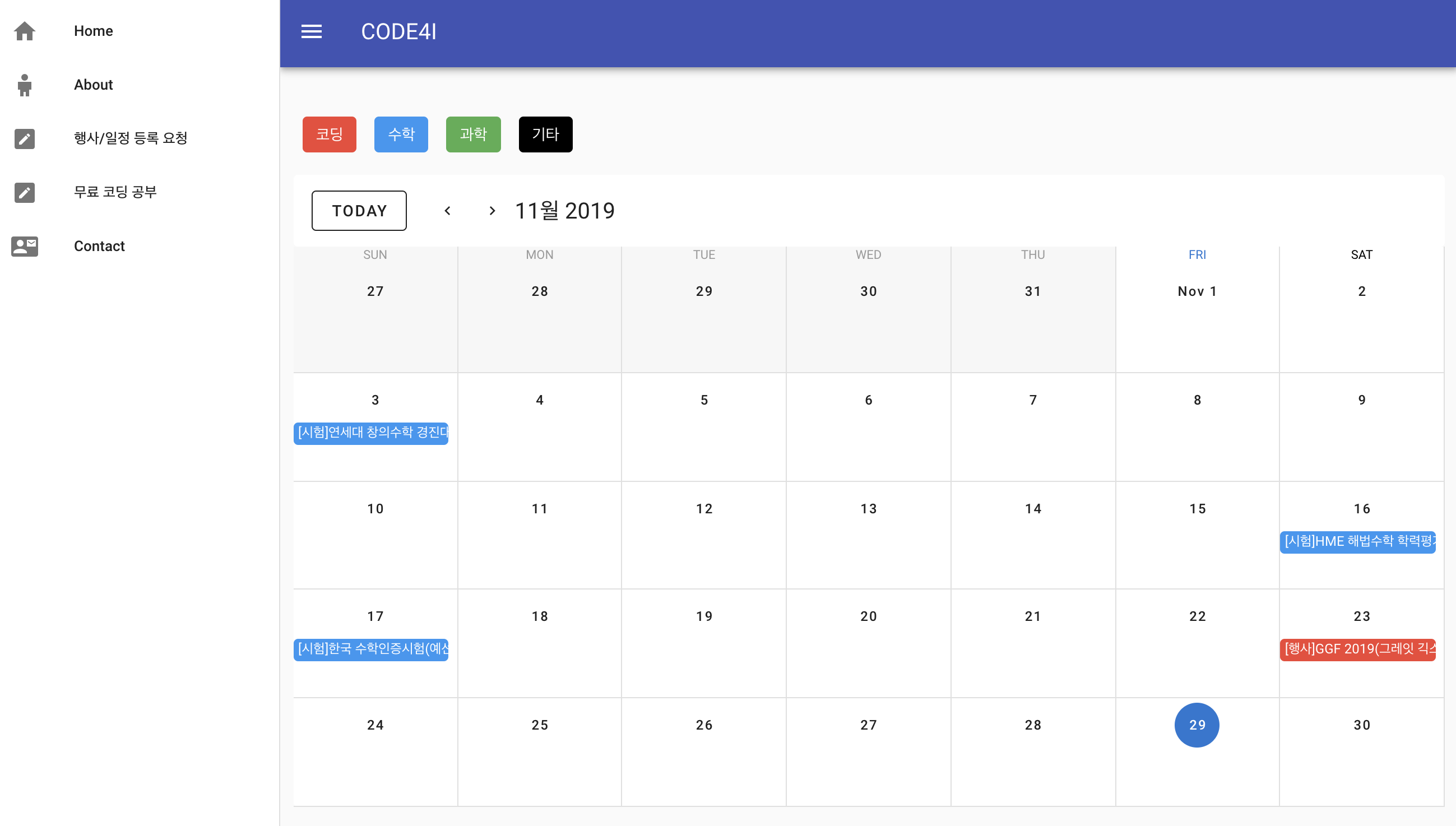Click the Home house icon
The width and height of the screenshot is (1456, 826).
25,31
